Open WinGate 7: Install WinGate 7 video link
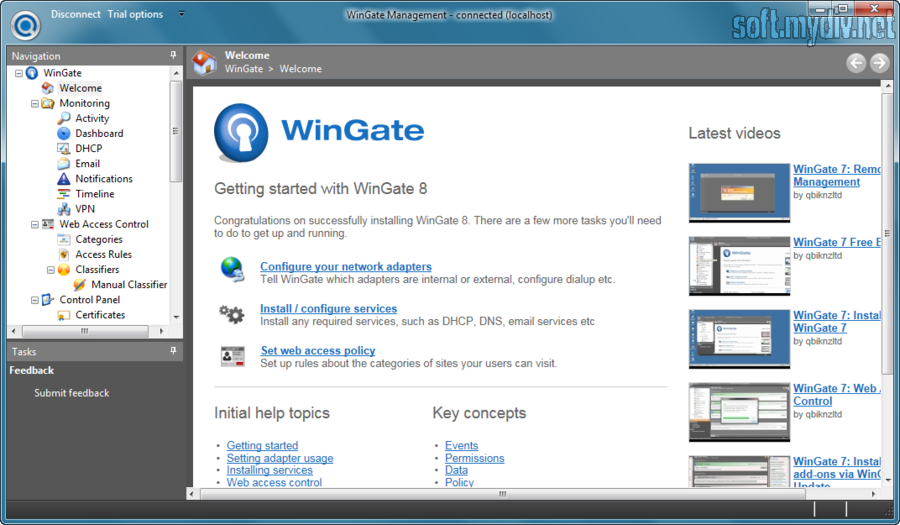This screenshot has height=525, width=900. coord(837,322)
